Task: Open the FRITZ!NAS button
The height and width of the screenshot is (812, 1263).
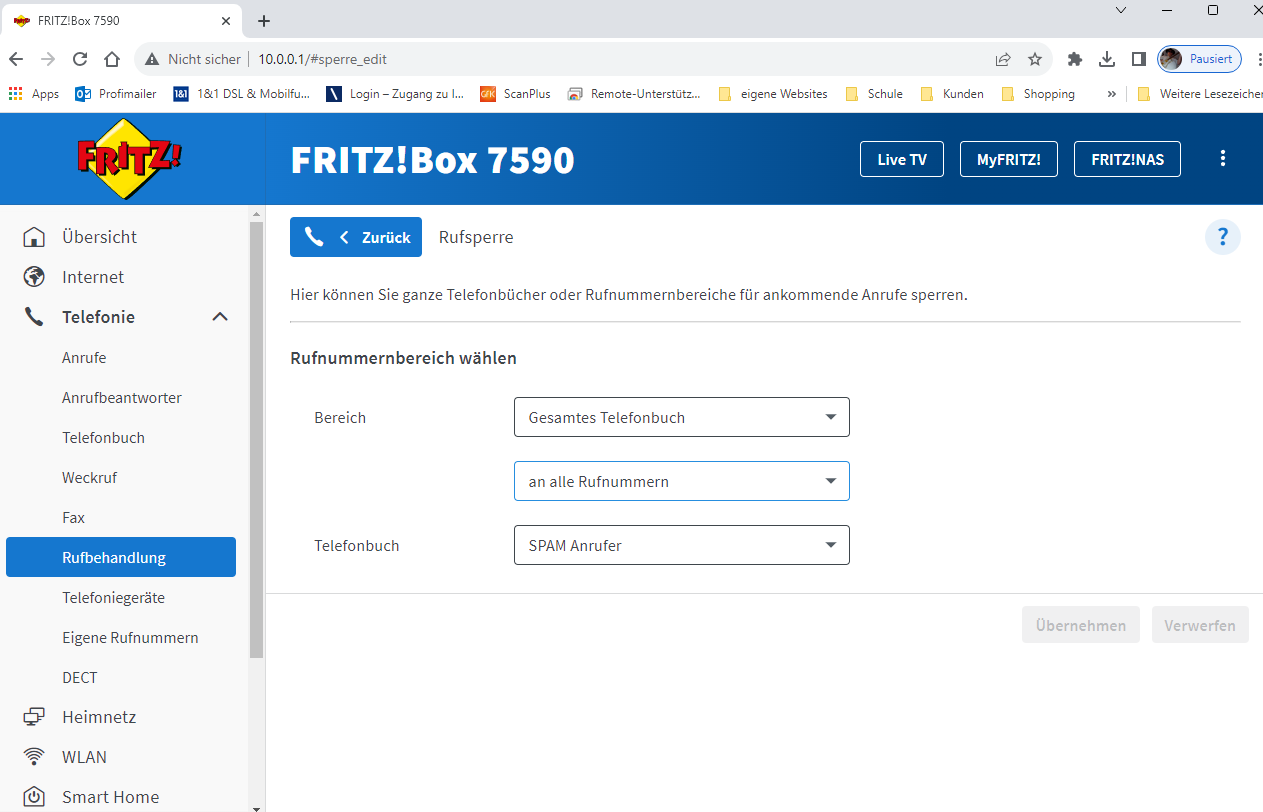Action: 1126,159
